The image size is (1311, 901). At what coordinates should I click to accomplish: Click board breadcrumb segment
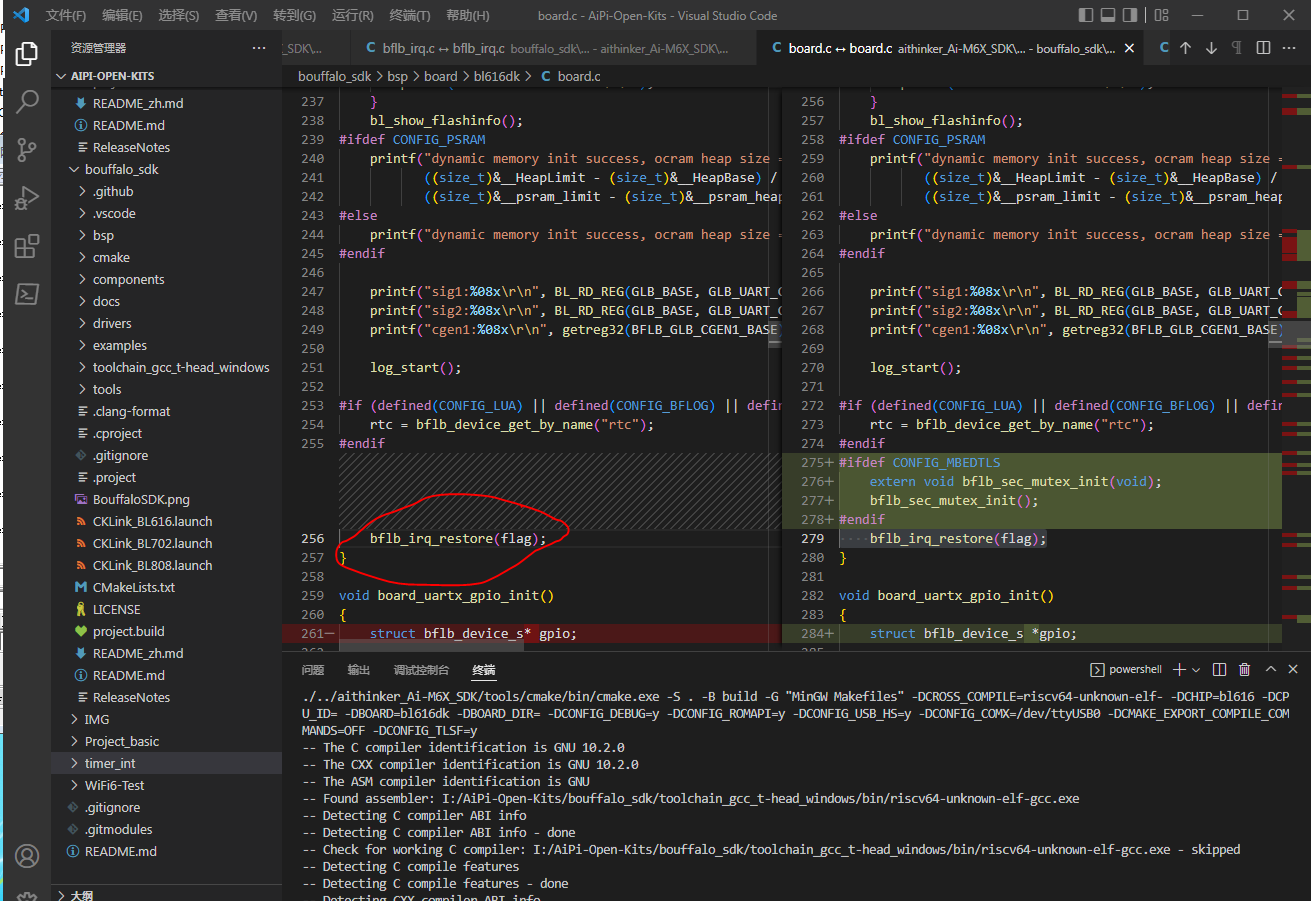click(441, 76)
